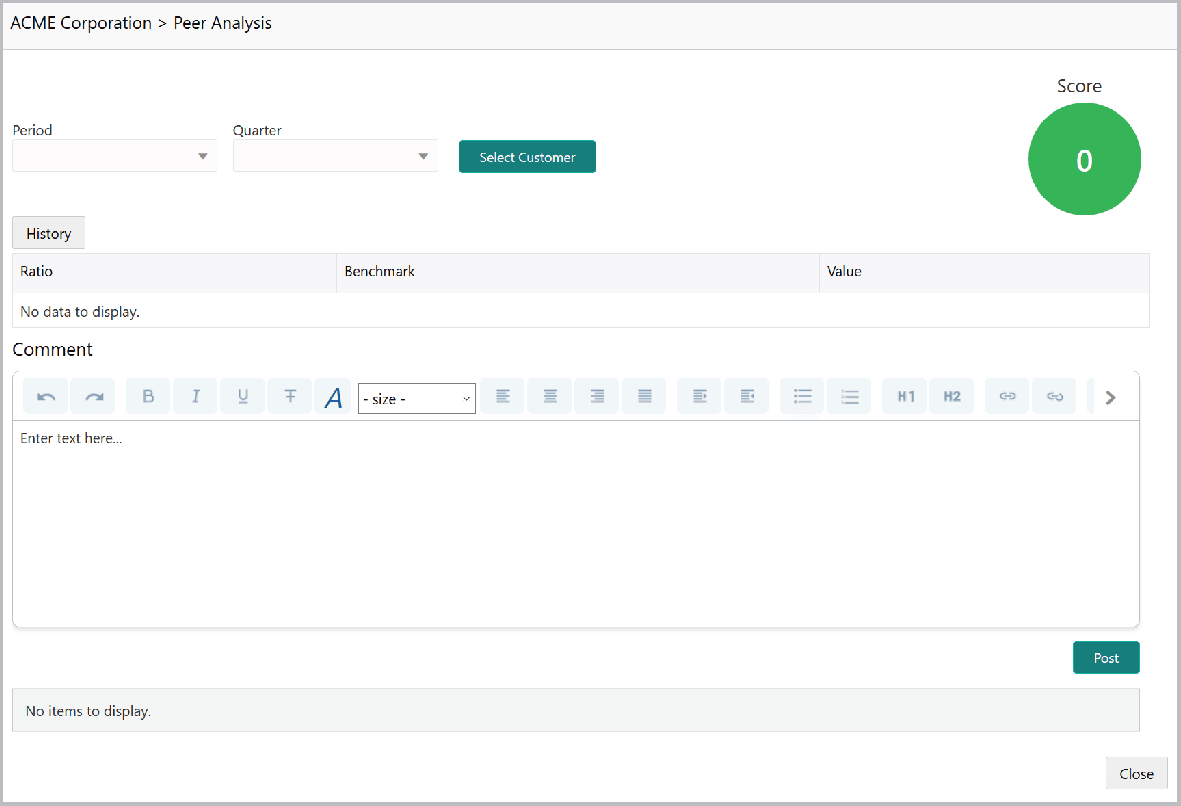This screenshot has height=806, width=1181.
Task: Open the font color 'A' tool
Action: tap(333, 397)
